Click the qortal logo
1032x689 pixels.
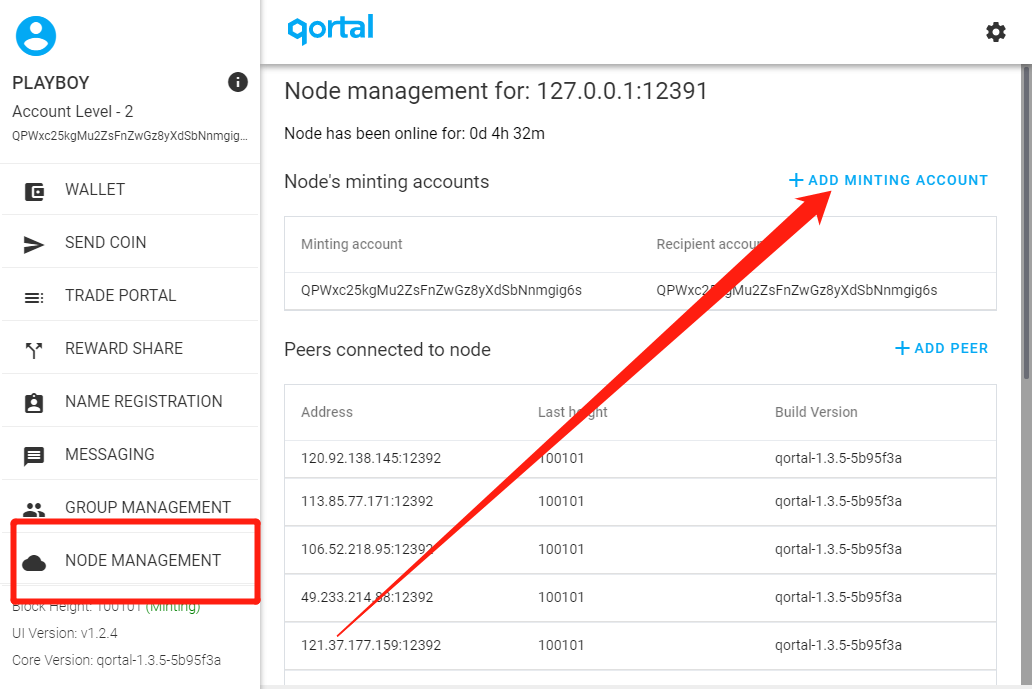click(x=330, y=29)
